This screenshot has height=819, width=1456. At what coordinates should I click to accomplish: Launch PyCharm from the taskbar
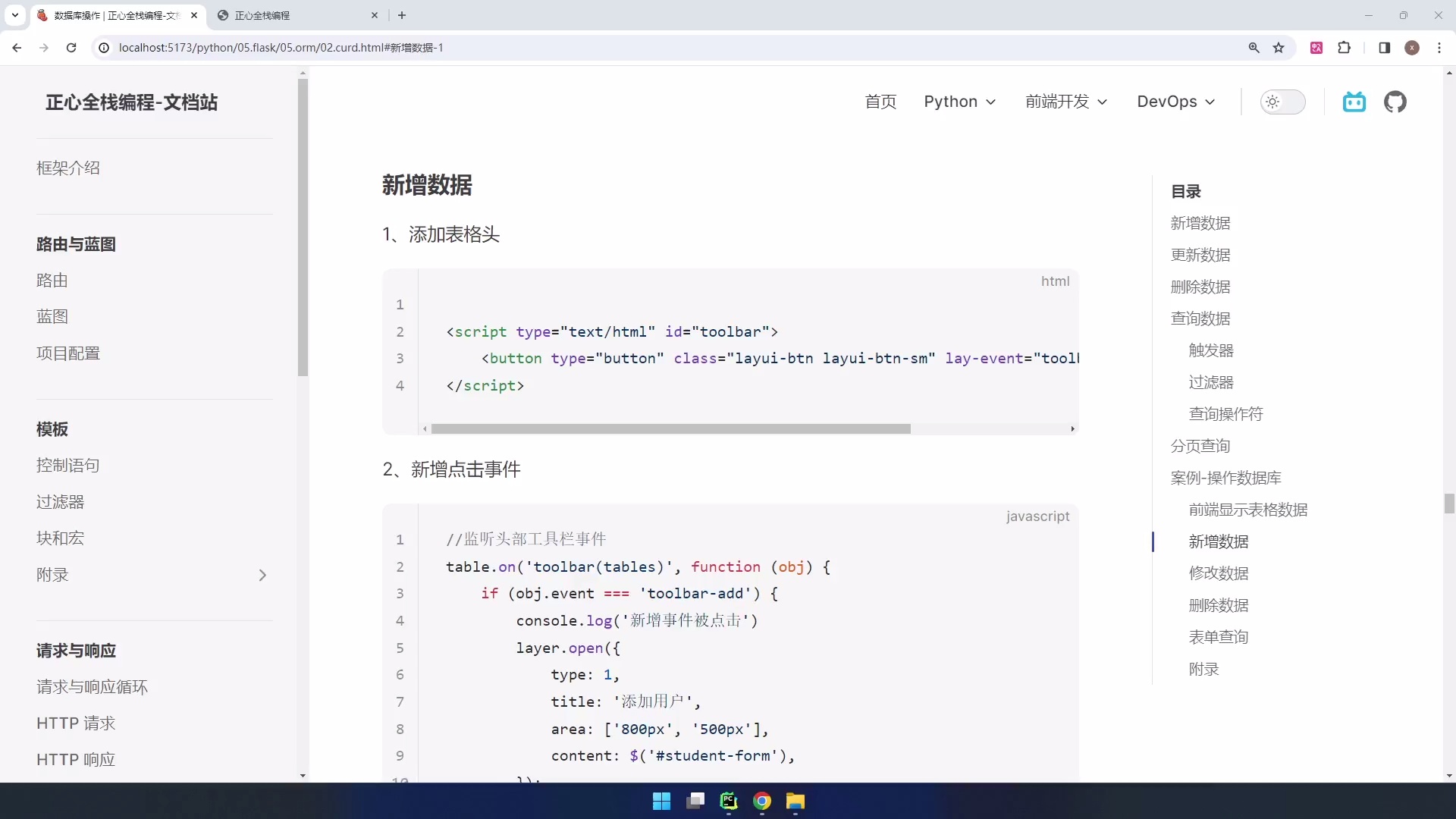729,802
